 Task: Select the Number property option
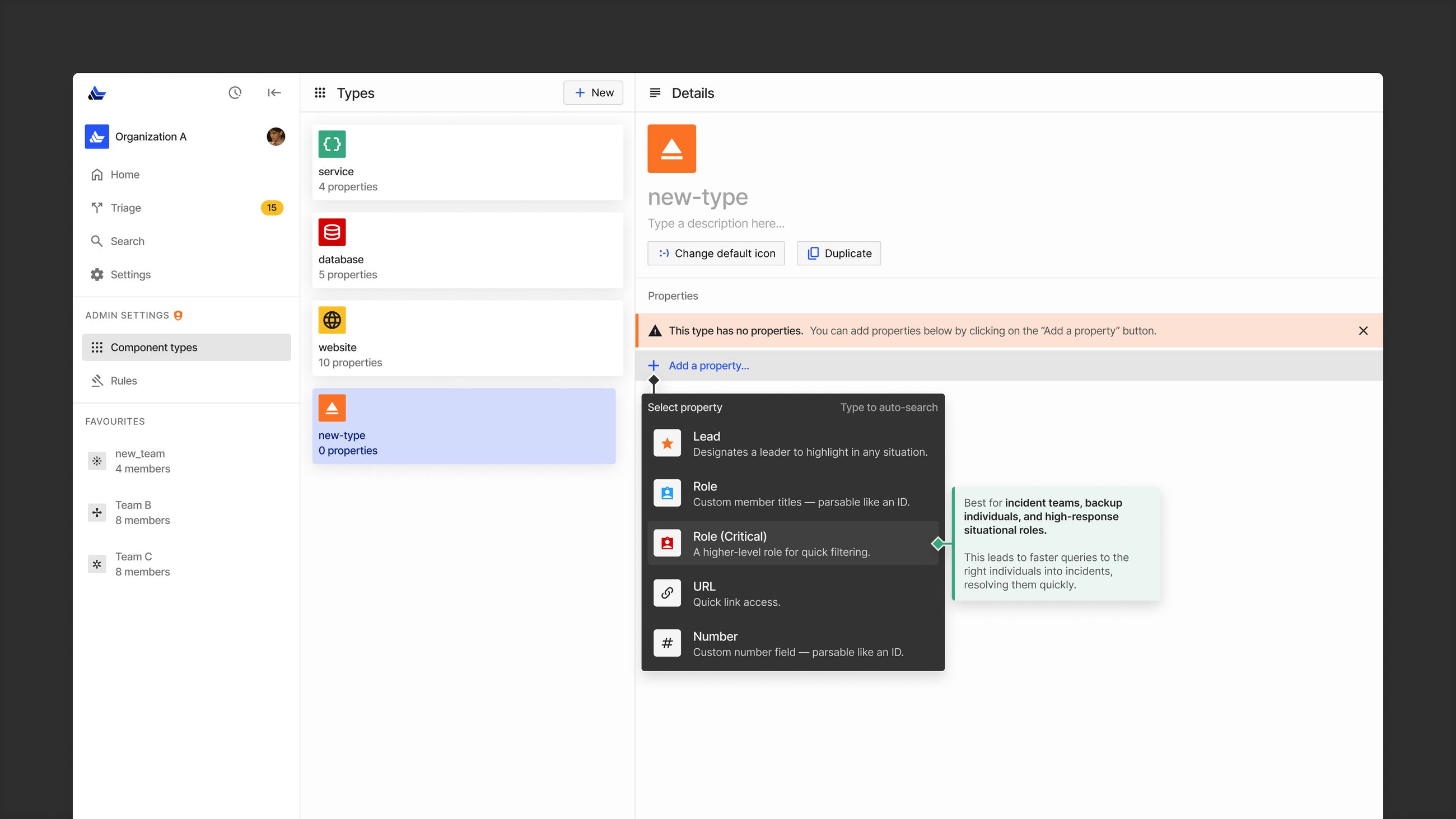[x=792, y=643]
